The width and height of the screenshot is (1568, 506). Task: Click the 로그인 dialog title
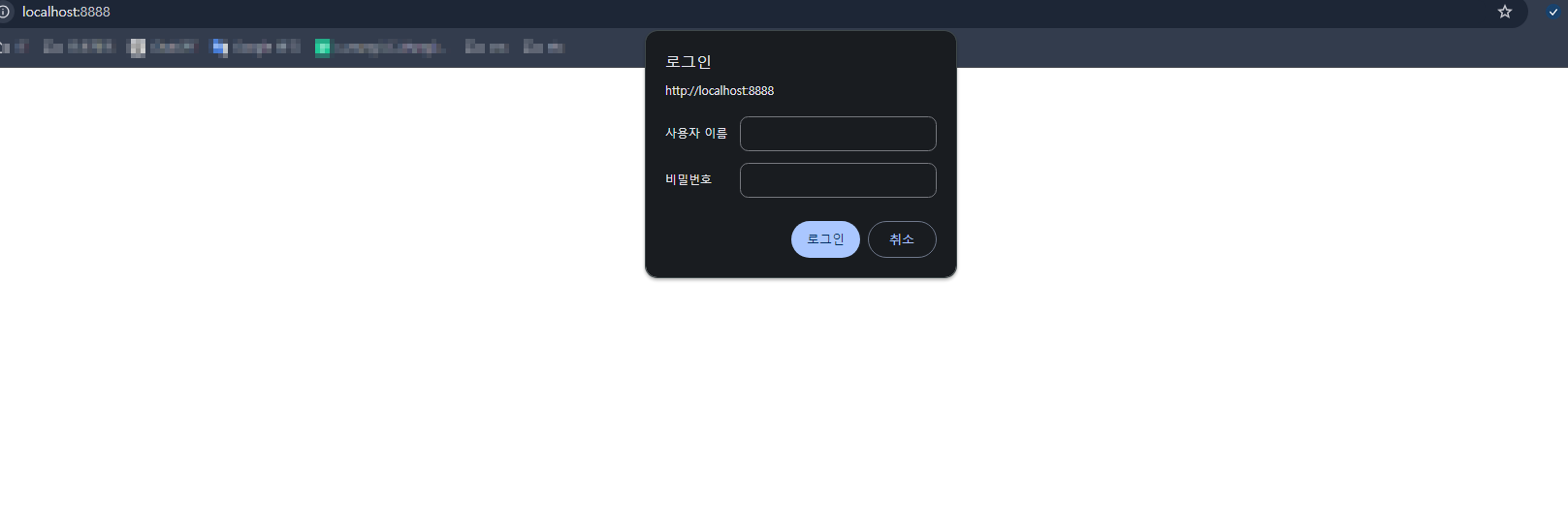coord(688,62)
